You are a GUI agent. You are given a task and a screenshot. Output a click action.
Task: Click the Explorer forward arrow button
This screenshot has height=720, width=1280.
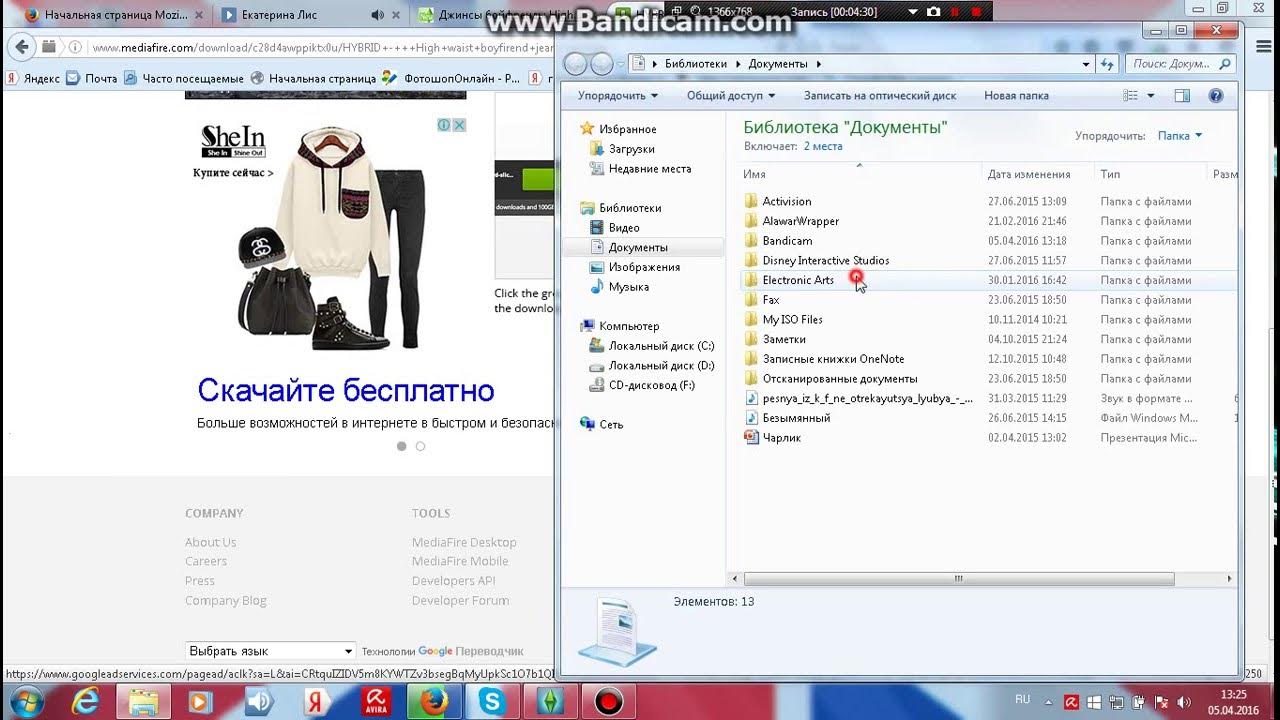click(x=602, y=64)
